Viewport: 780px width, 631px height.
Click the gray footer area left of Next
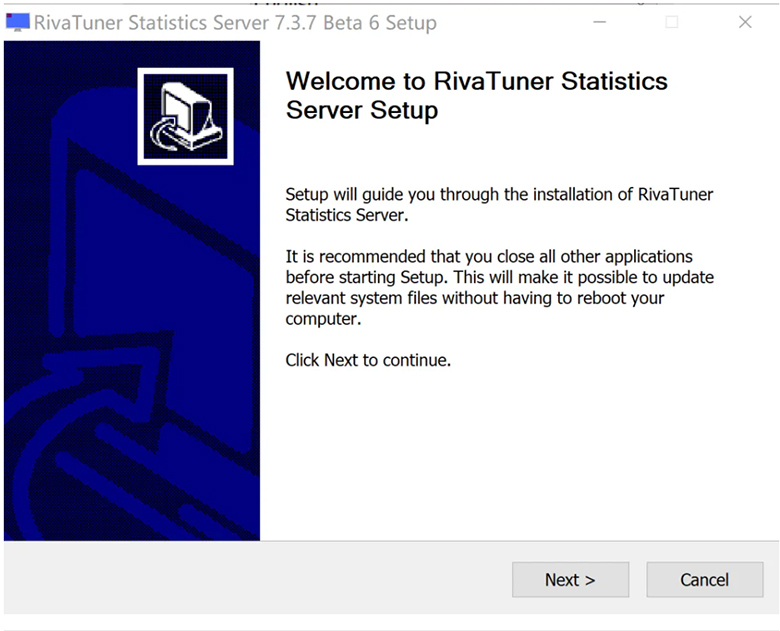point(250,579)
